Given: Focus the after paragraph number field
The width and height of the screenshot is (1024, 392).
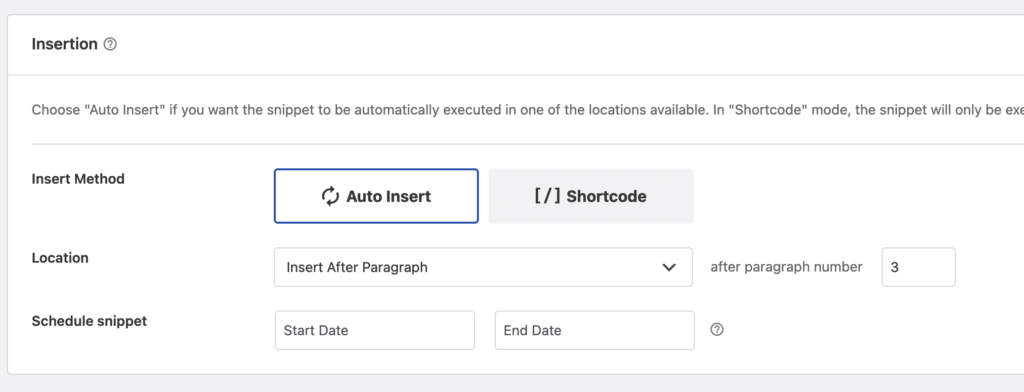Looking at the screenshot, I should (918, 267).
